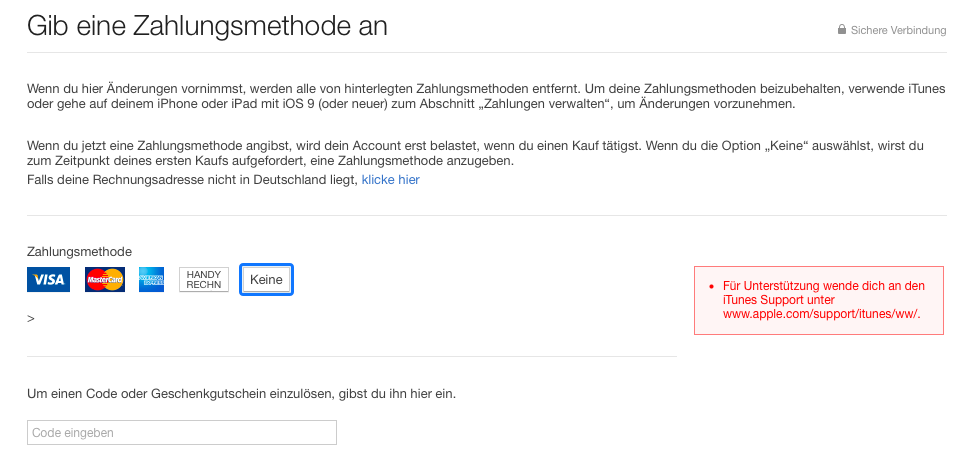Screen dimensions: 971x472
Task: Open the klicke hier link
Action: [x=390, y=180]
